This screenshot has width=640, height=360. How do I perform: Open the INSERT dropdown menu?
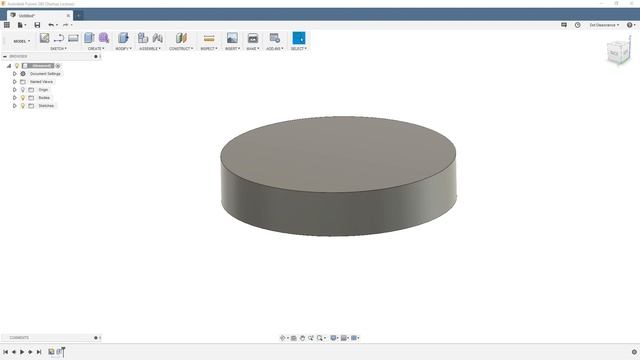coord(232,49)
